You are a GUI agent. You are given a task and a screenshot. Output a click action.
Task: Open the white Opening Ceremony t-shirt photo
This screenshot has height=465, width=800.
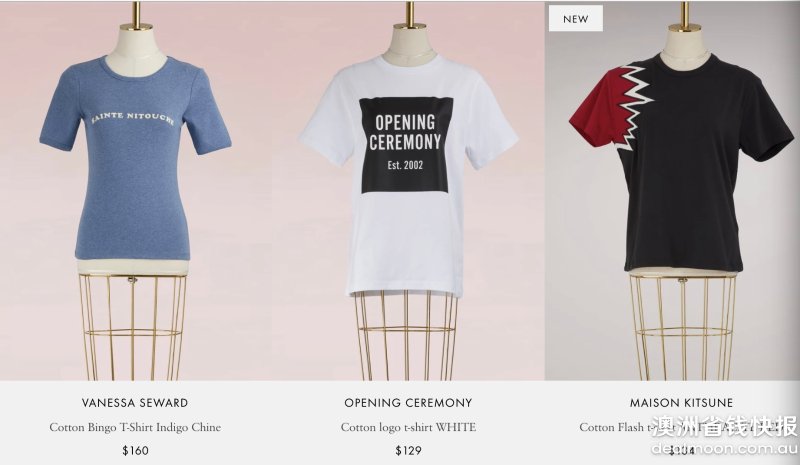click(408, 191)
